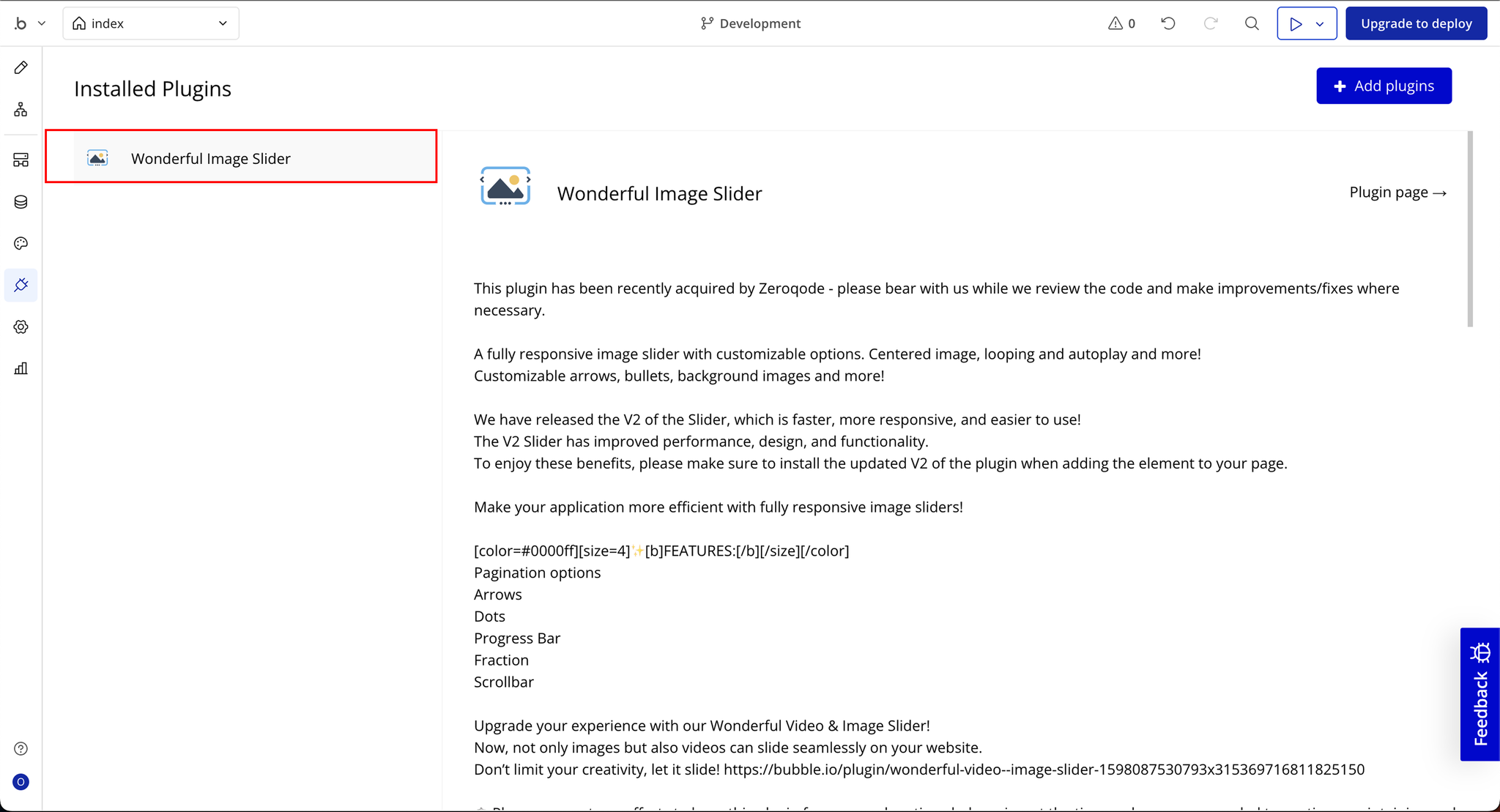Viewport: 1500px width, 812px height.
Task: Click the undo arrow icon
Action: click(x=1168, y=23)
